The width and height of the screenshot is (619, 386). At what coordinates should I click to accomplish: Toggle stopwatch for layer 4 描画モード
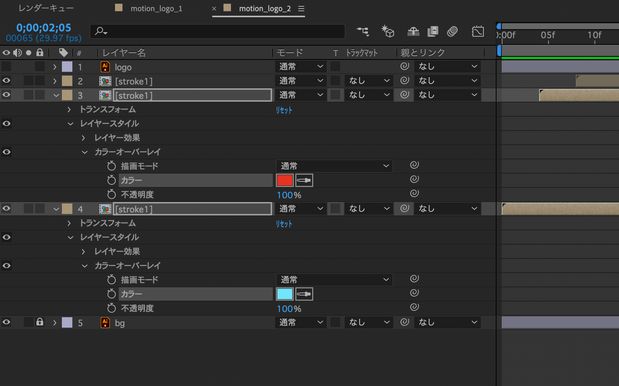point(111,279)
